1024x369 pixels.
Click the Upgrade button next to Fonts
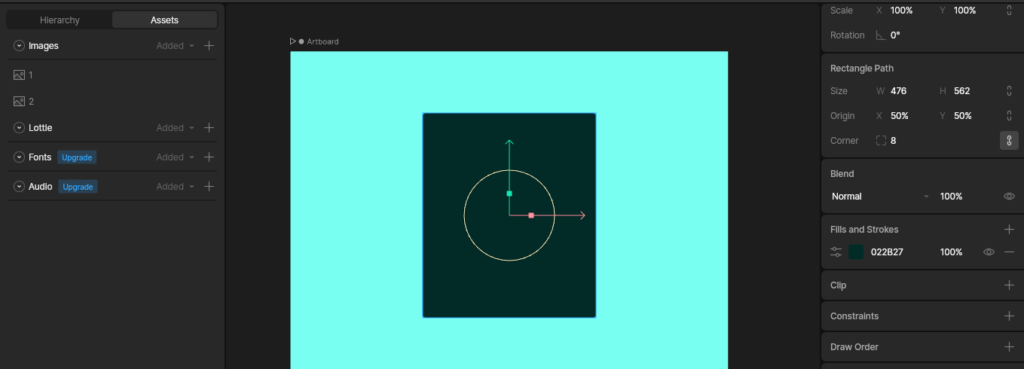click(x=77, y=157)
